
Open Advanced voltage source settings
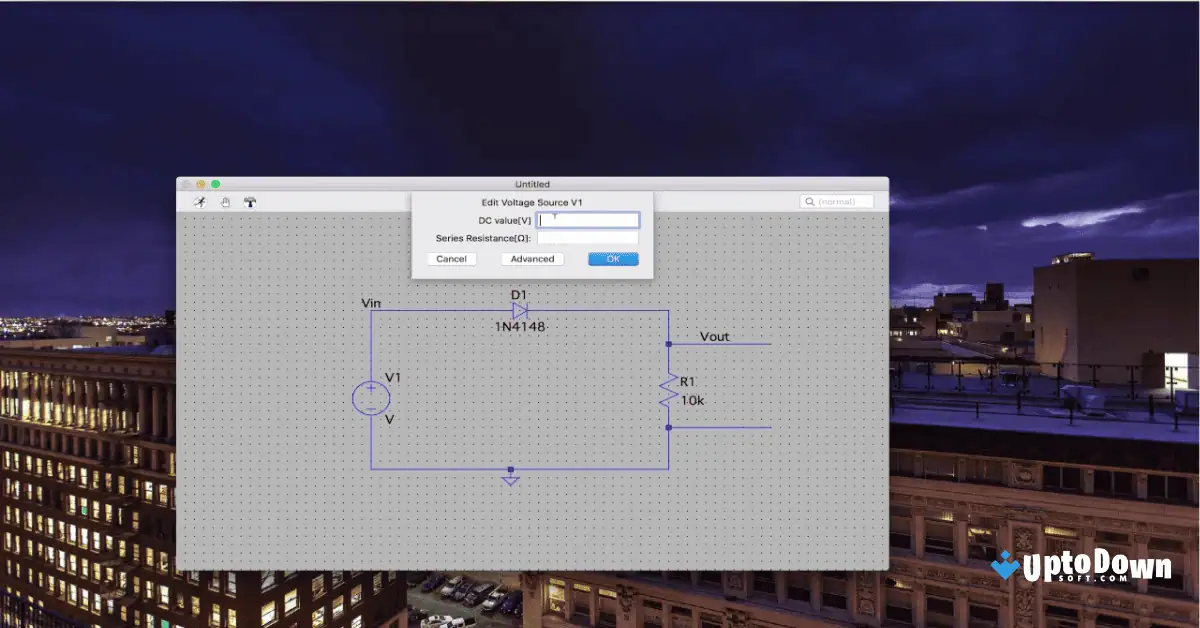click(x=531, y=258)
